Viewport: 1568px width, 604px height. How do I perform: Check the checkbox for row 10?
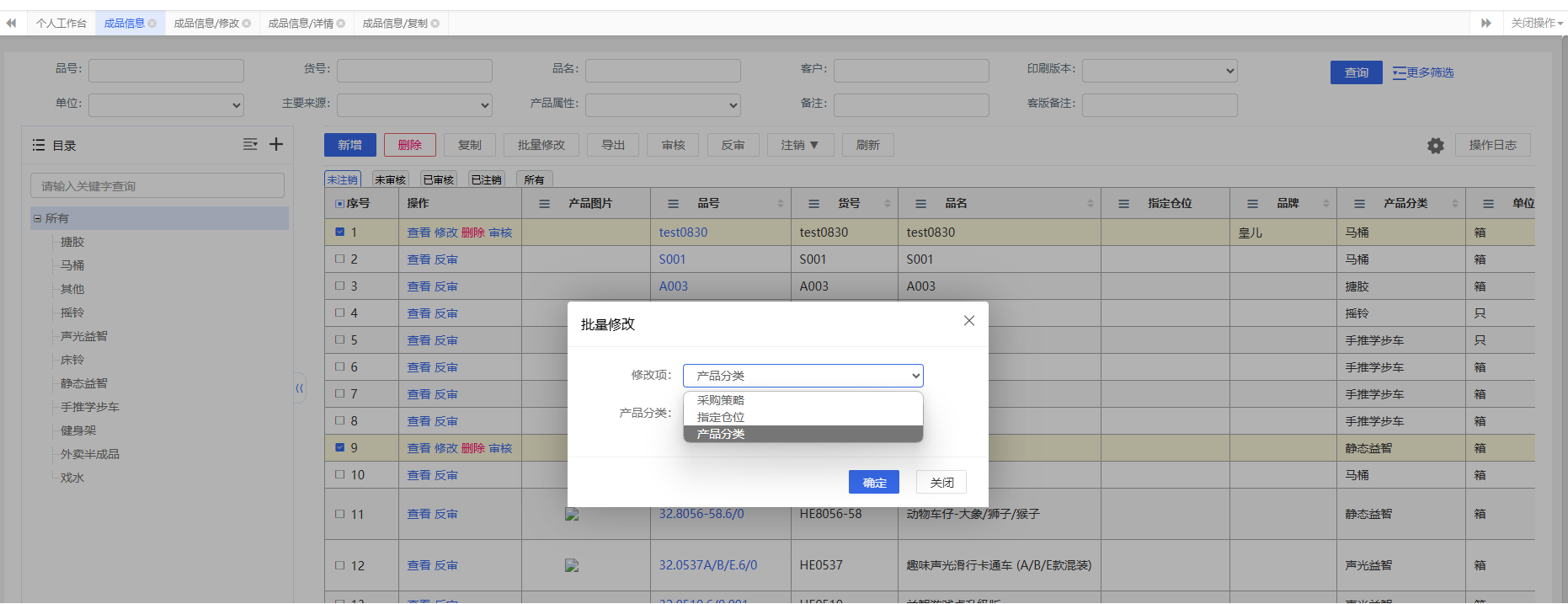pos(340,474)
